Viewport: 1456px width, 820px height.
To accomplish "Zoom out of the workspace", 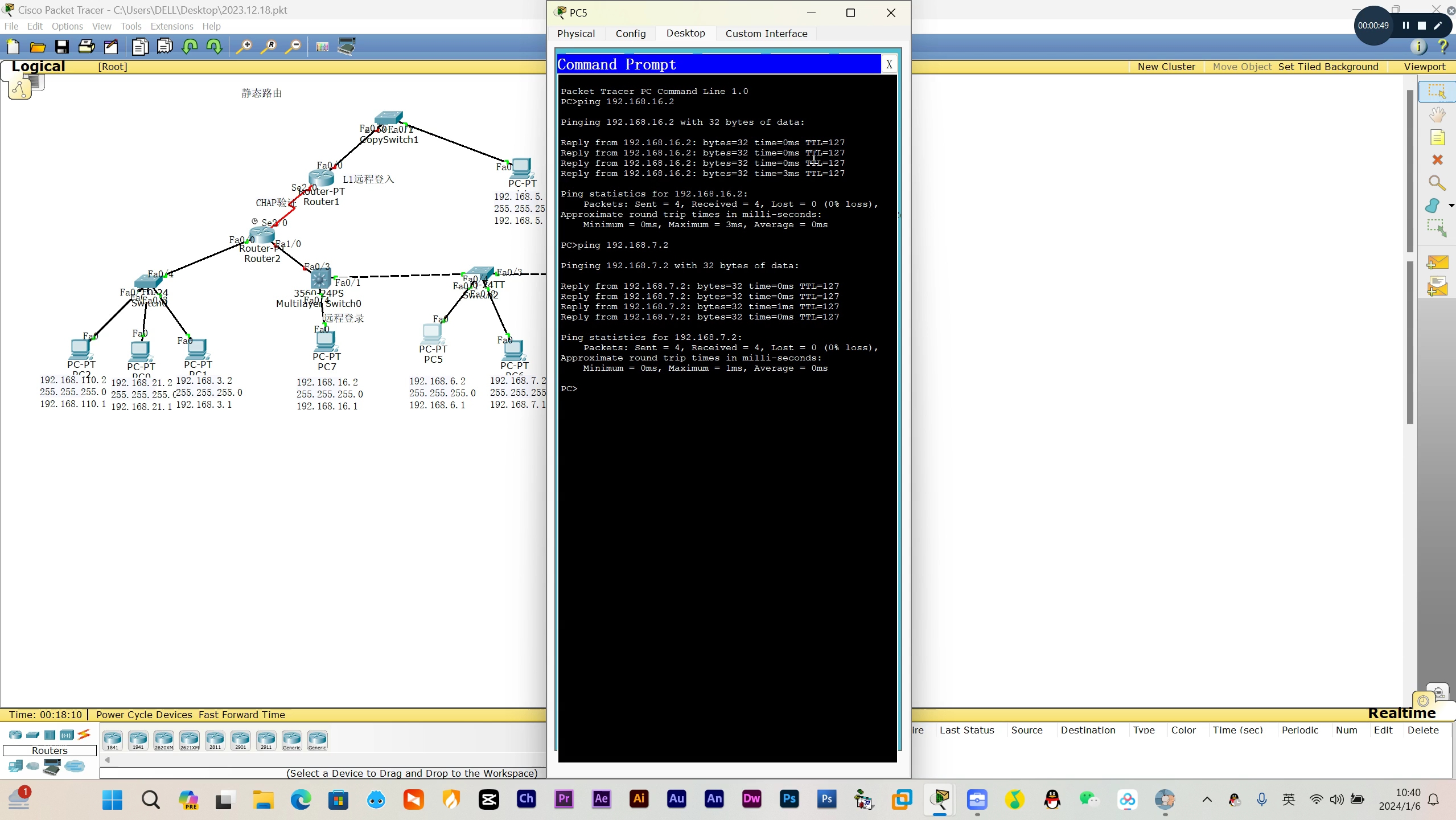I will [293, 47].
